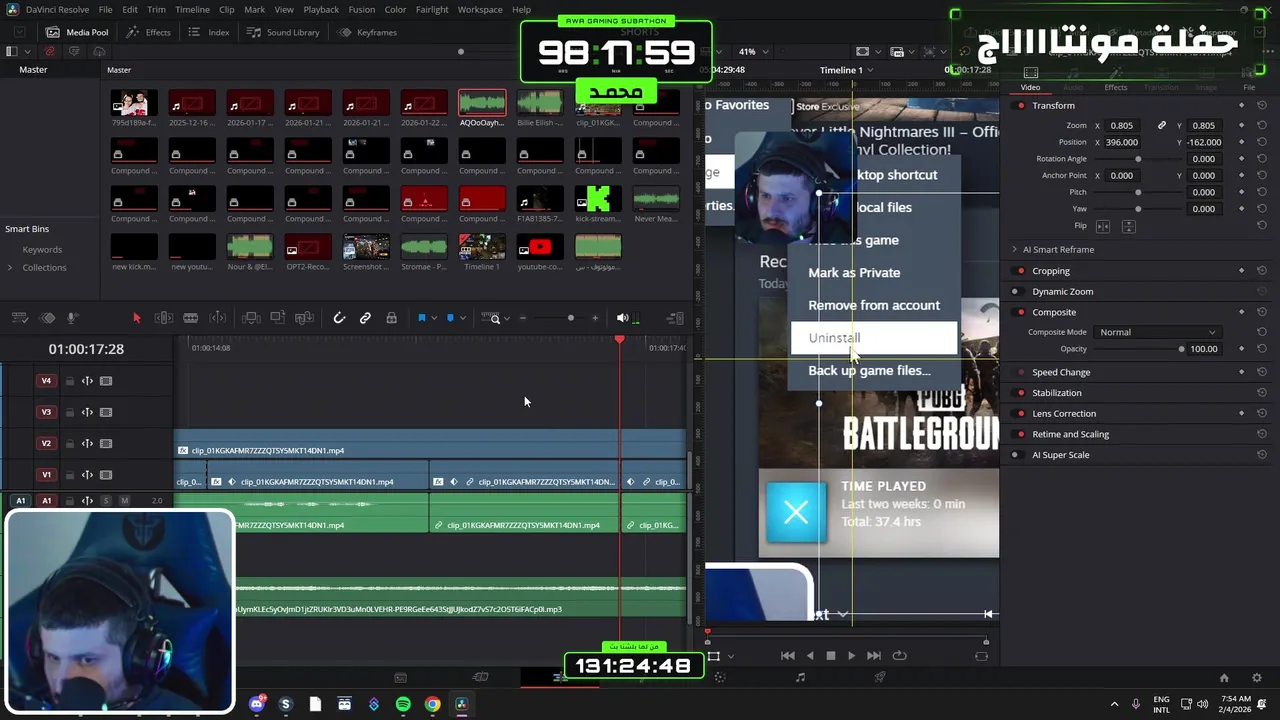1280x720 pixels.
Task: Toggle timeline Snapping magnet icon
Action: (x=339, y=318)
